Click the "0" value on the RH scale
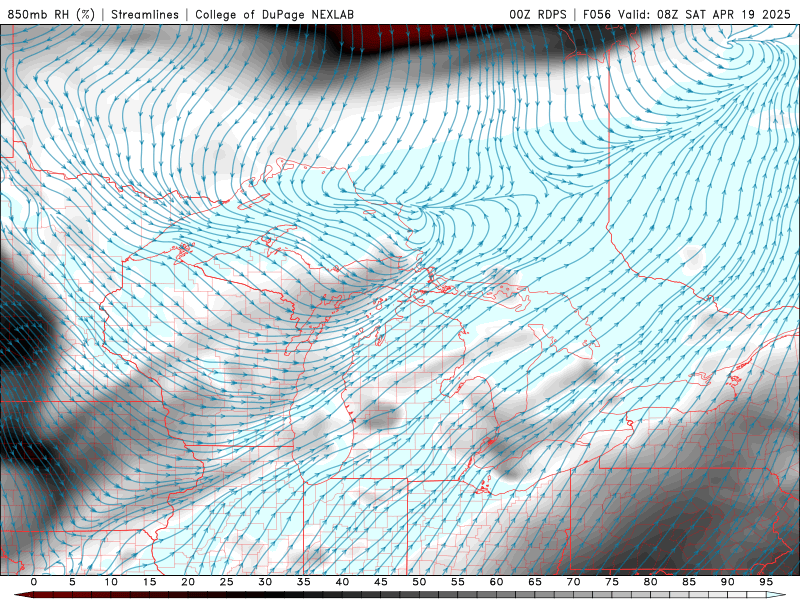Screen dimensions: 800x600 coord(34,582)
